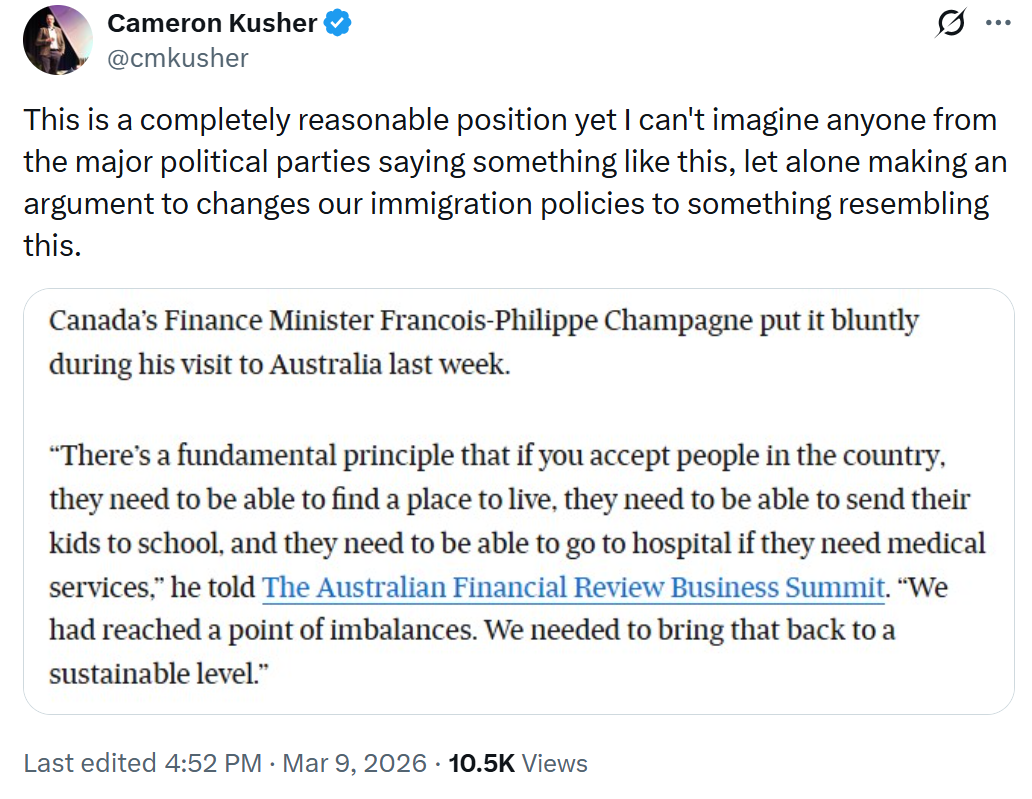
Task: Open the profile via the Cameron Kusher name
Action: pyautogui.click(x=210, y=25)
